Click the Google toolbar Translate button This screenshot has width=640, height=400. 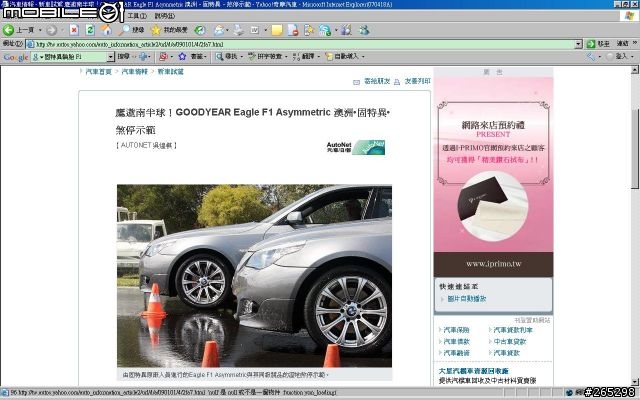tap(304, 56)
